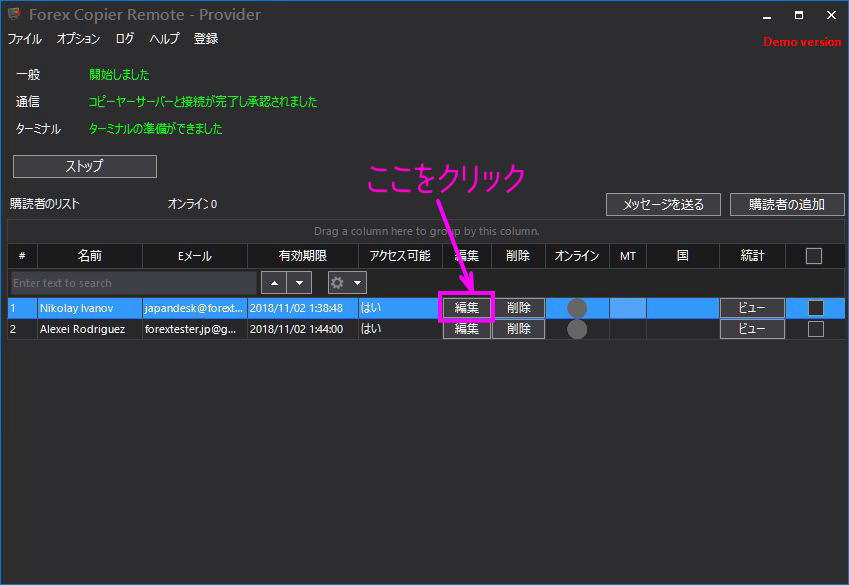Open the ビュー statistics for Nikolay Ivanov

(751, 308)
